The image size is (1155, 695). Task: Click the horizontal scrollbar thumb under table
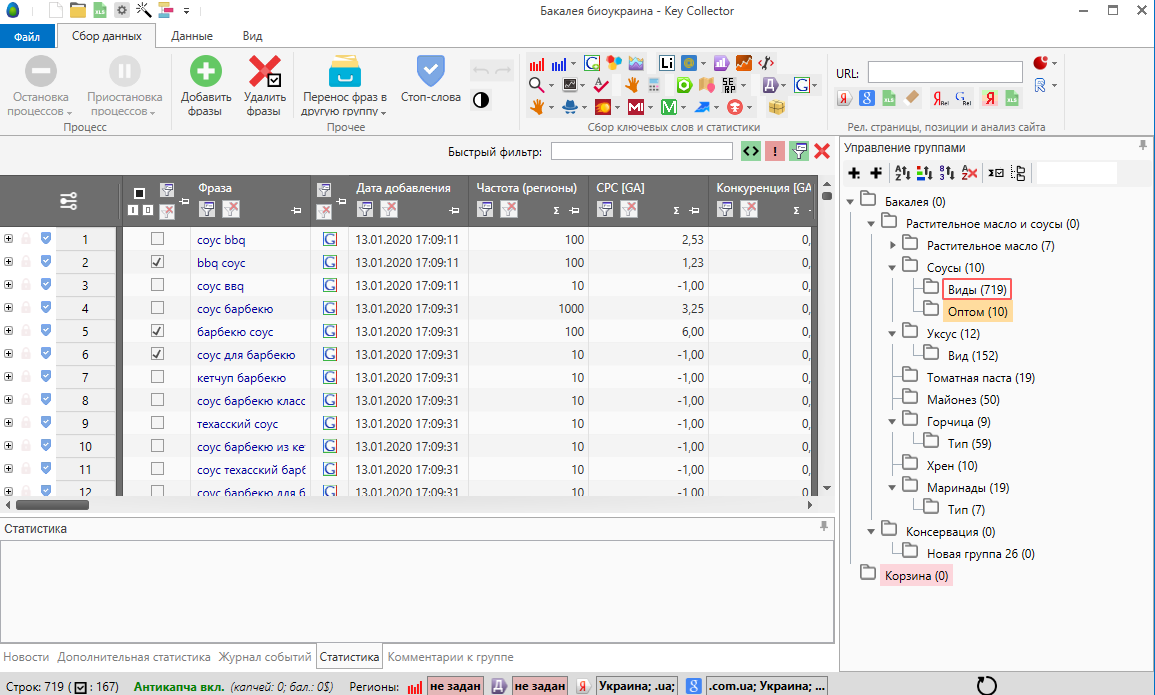(x=52, y=505)
